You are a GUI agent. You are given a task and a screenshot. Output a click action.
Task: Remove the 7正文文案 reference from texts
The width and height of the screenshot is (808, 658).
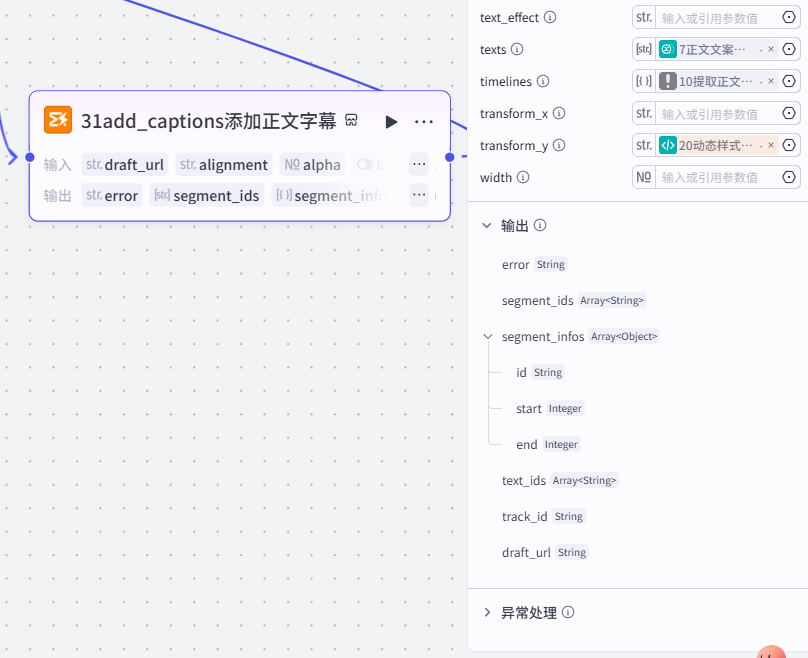pyautogui.click(x=771, y=49)
